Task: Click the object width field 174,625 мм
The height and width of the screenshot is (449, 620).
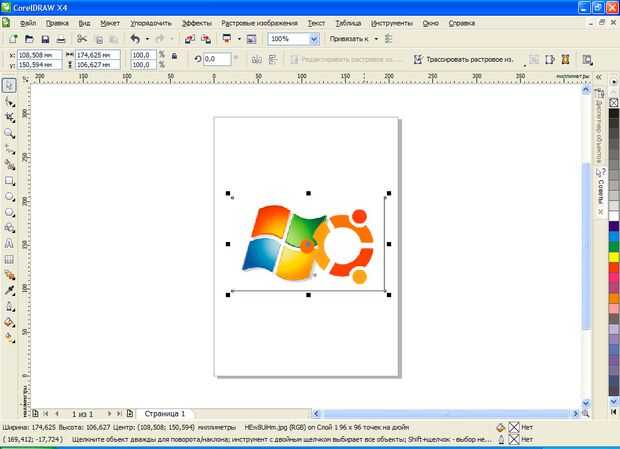Action: [x=98, y=55]
